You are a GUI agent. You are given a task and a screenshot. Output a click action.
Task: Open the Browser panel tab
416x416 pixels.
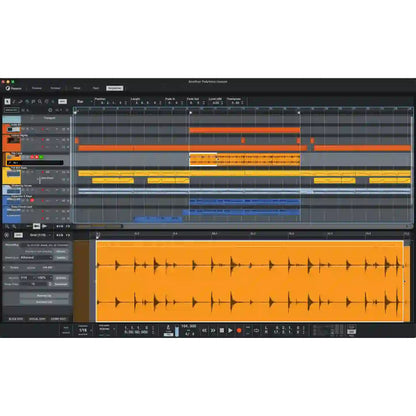pos(37,88)
